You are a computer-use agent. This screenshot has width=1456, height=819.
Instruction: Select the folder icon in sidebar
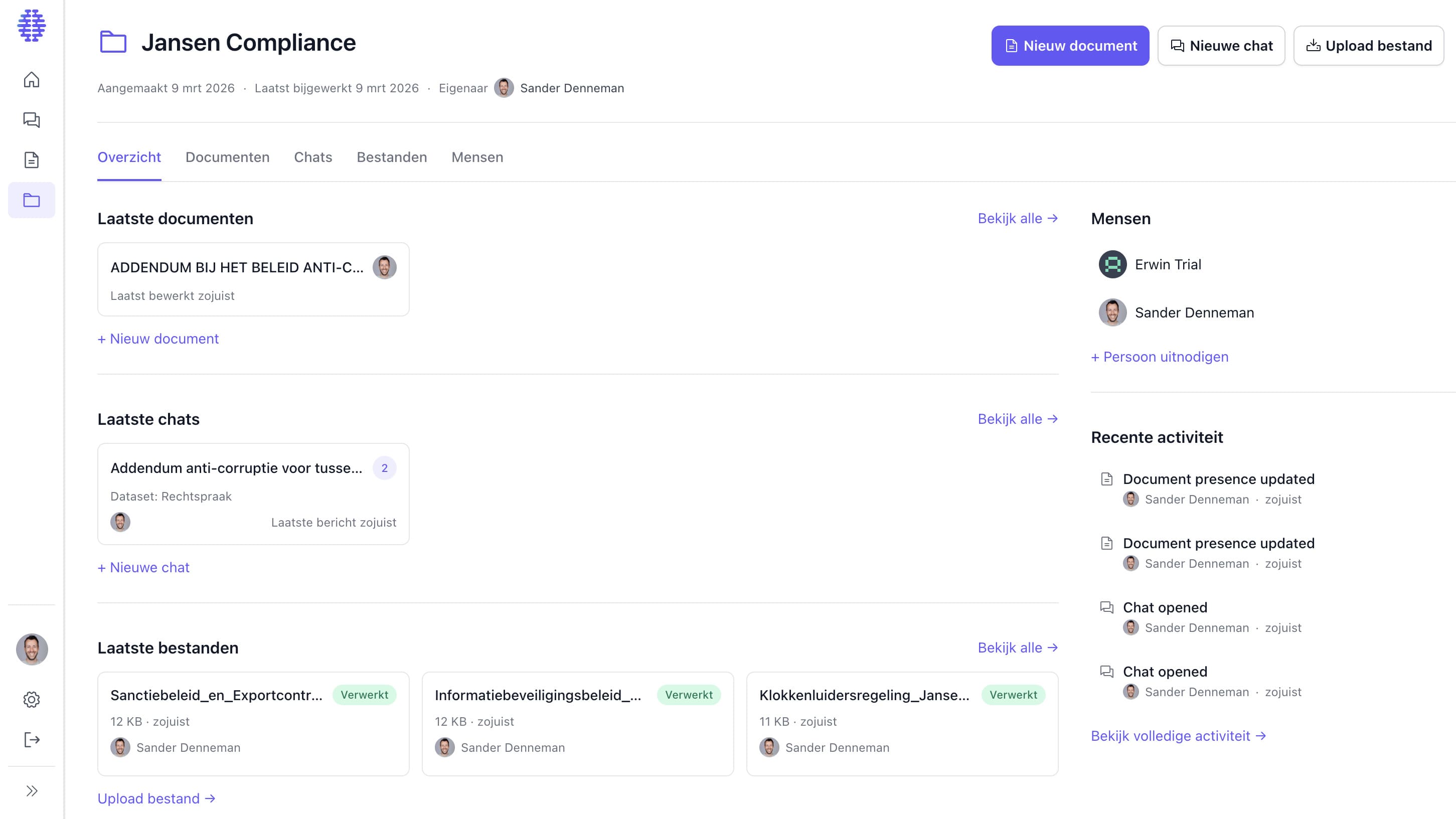pos(32,200)
